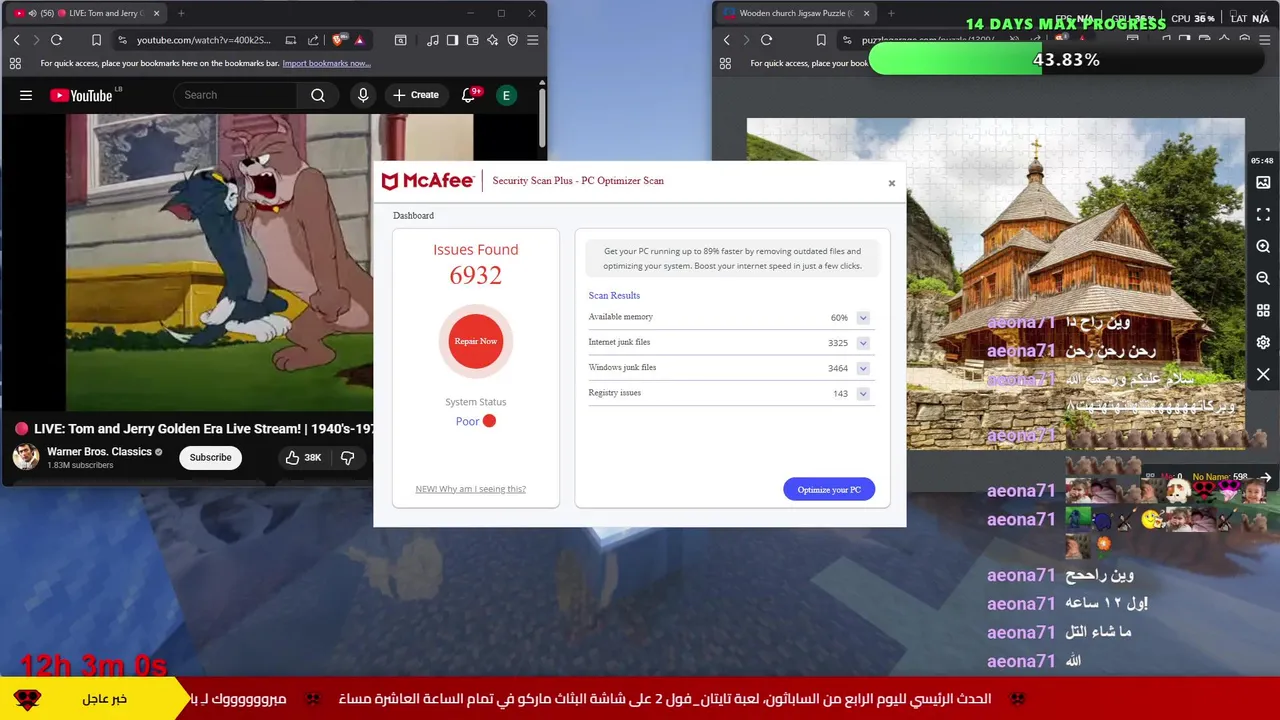Click Optimize your PC button
This screenshot has height=720, width=1280.
(x=829, y=490)
